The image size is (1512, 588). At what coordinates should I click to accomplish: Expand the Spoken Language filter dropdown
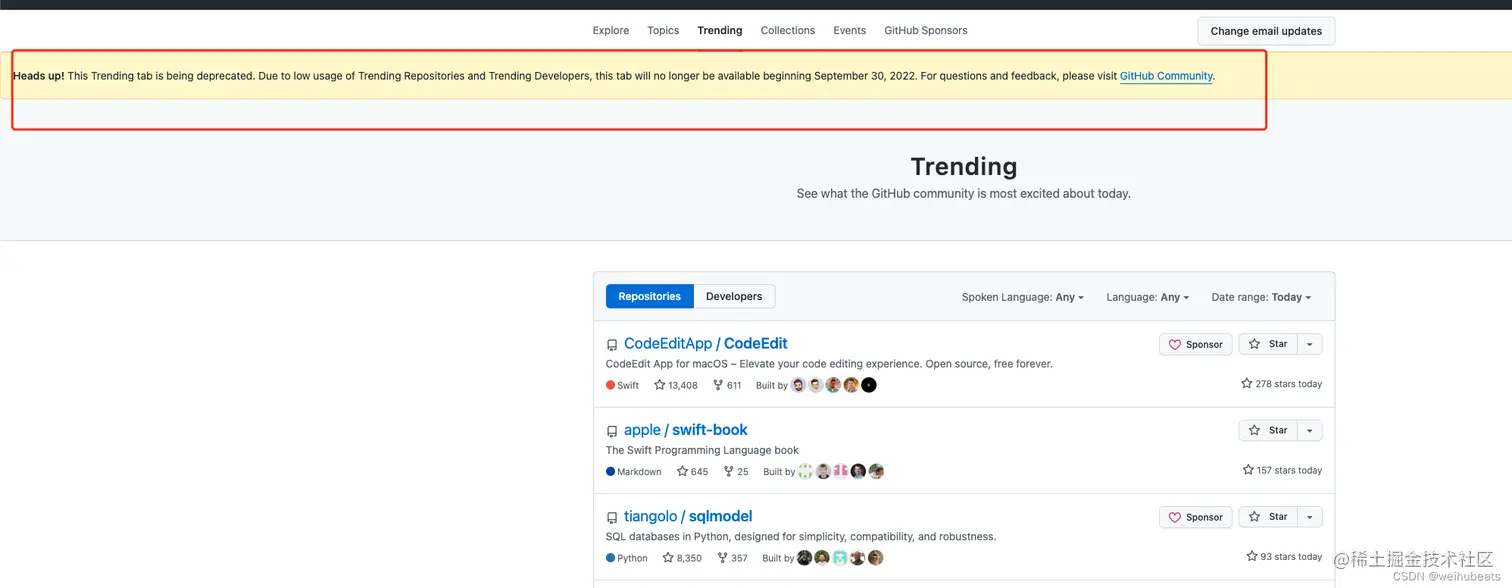(1023, 297)
